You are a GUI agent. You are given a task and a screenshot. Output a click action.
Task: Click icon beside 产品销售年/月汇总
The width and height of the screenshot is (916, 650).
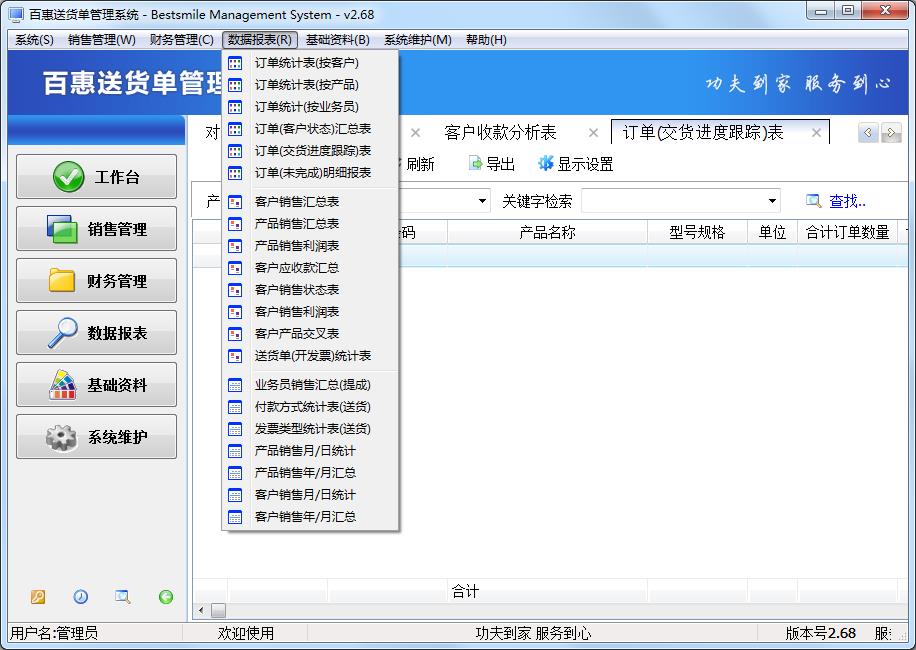235,473
